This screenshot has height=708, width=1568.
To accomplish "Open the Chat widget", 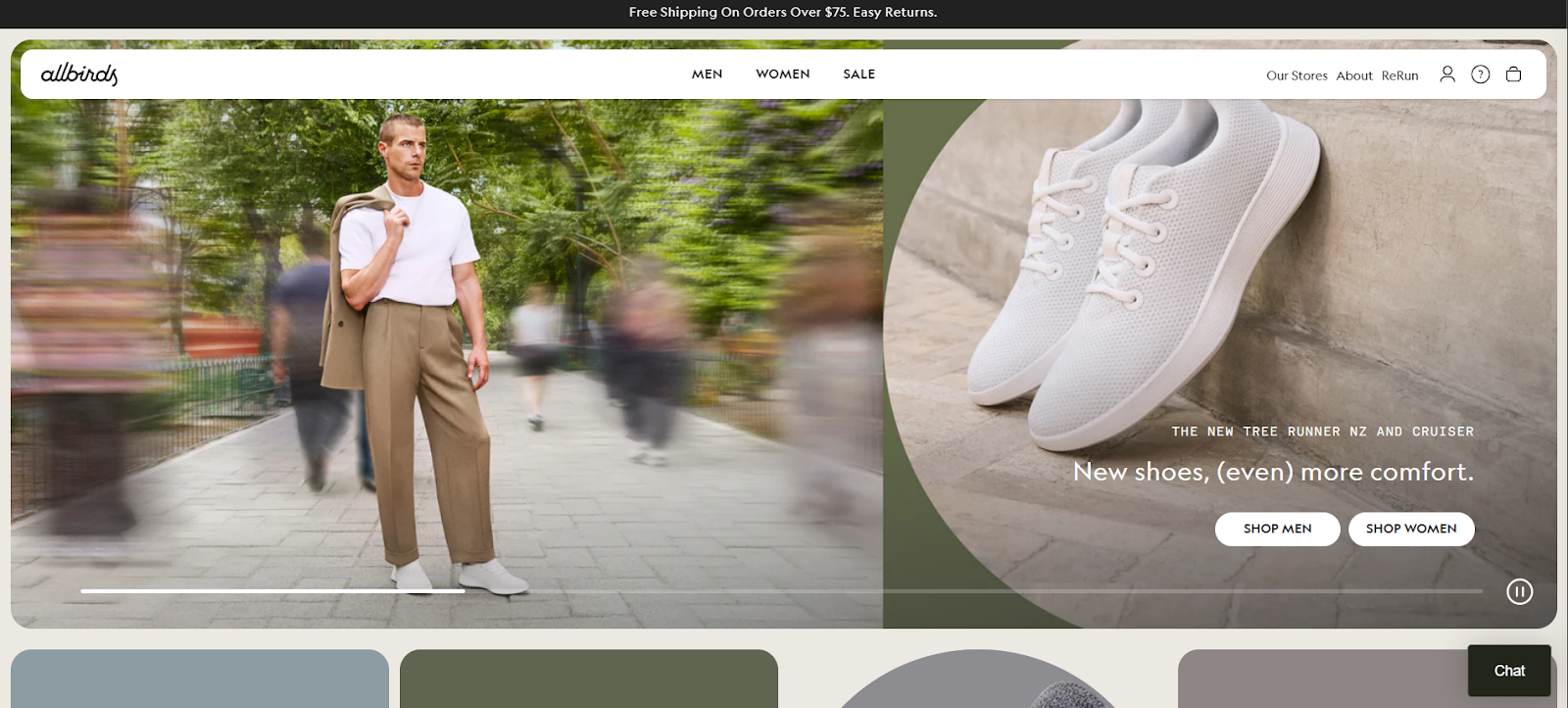I will [x=1508, y=671].
